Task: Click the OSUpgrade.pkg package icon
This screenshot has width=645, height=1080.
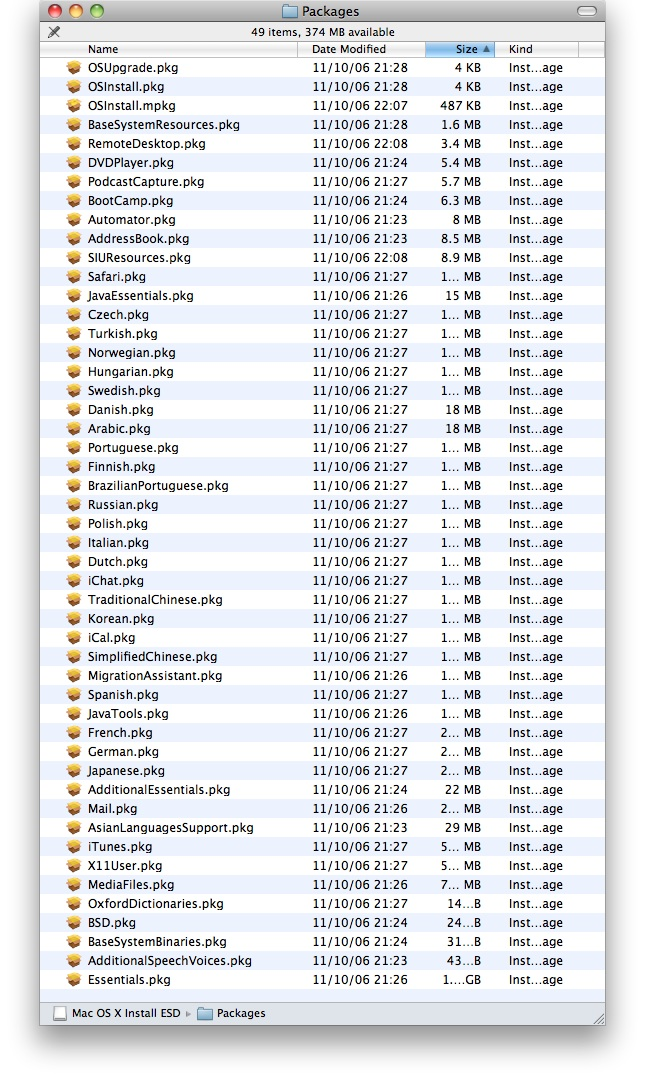Action: tap(74, 68)
